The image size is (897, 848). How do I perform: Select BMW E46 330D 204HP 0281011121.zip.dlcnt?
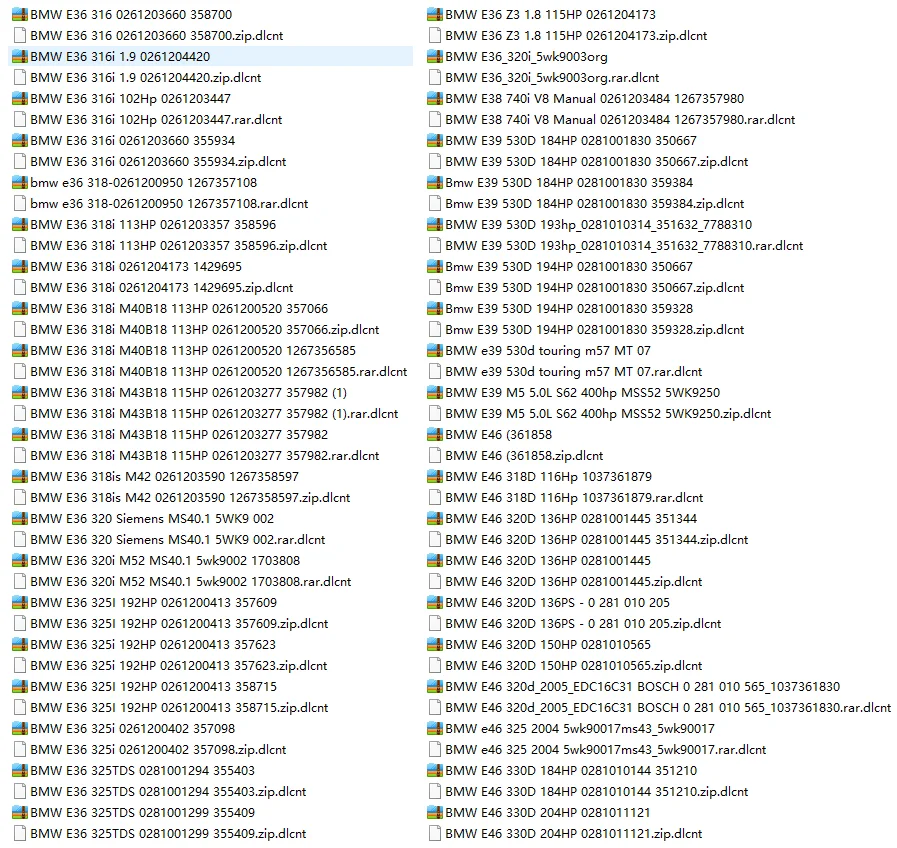(565, 834)
